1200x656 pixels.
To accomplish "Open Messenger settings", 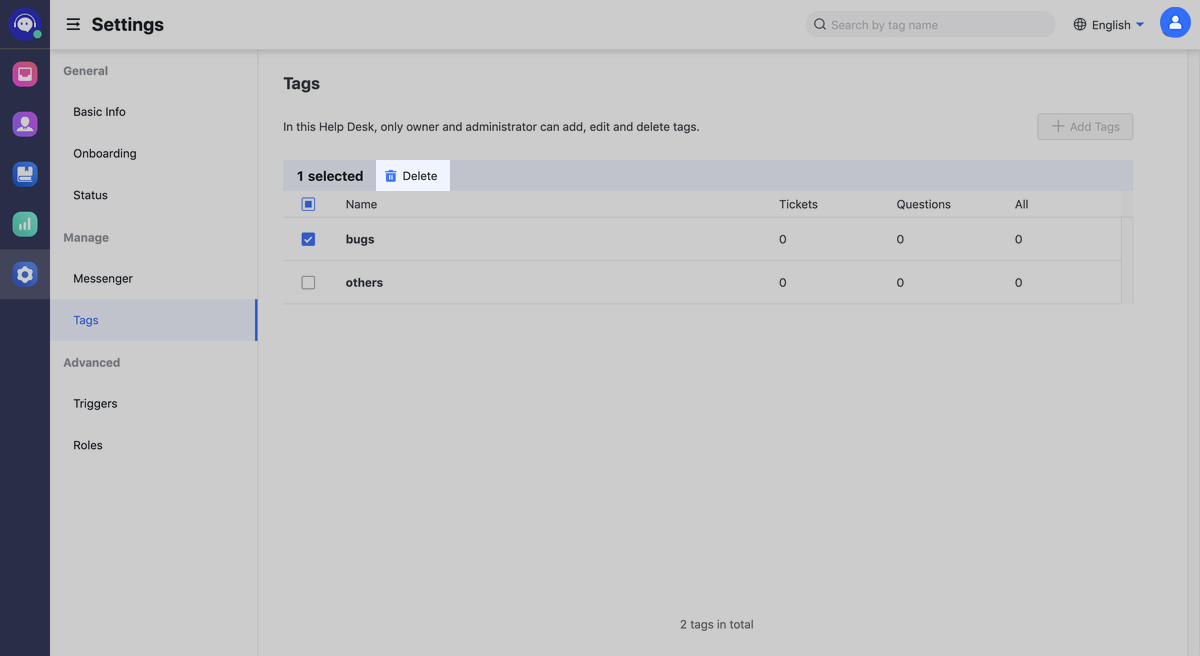I will (103, 279).
